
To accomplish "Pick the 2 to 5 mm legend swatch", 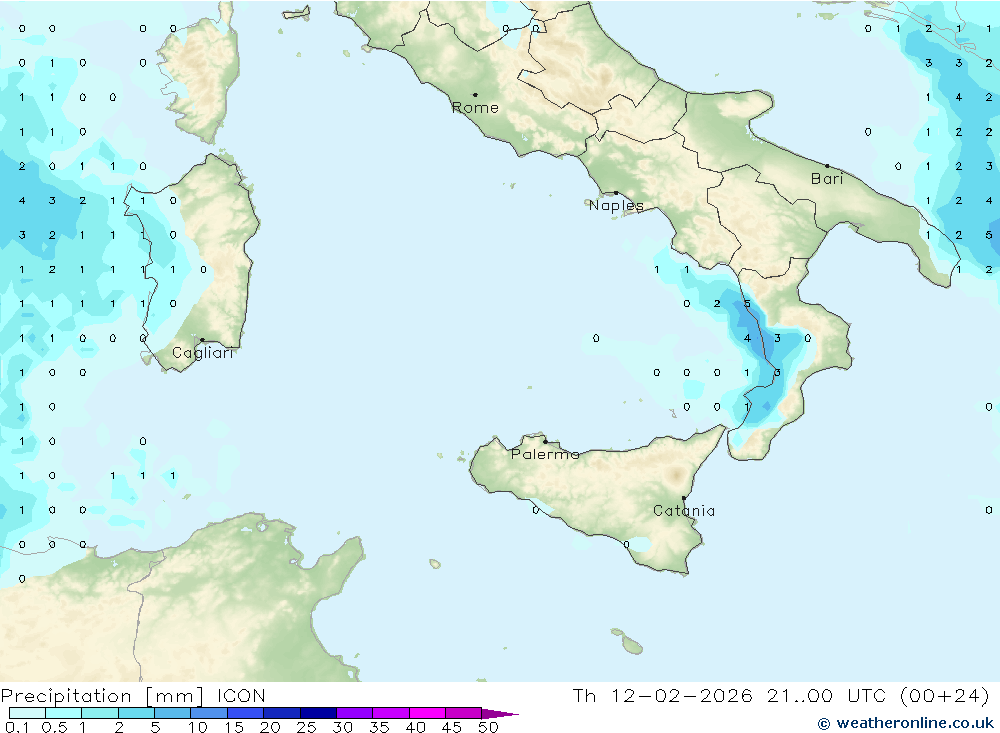I will (x=136, y=713).
